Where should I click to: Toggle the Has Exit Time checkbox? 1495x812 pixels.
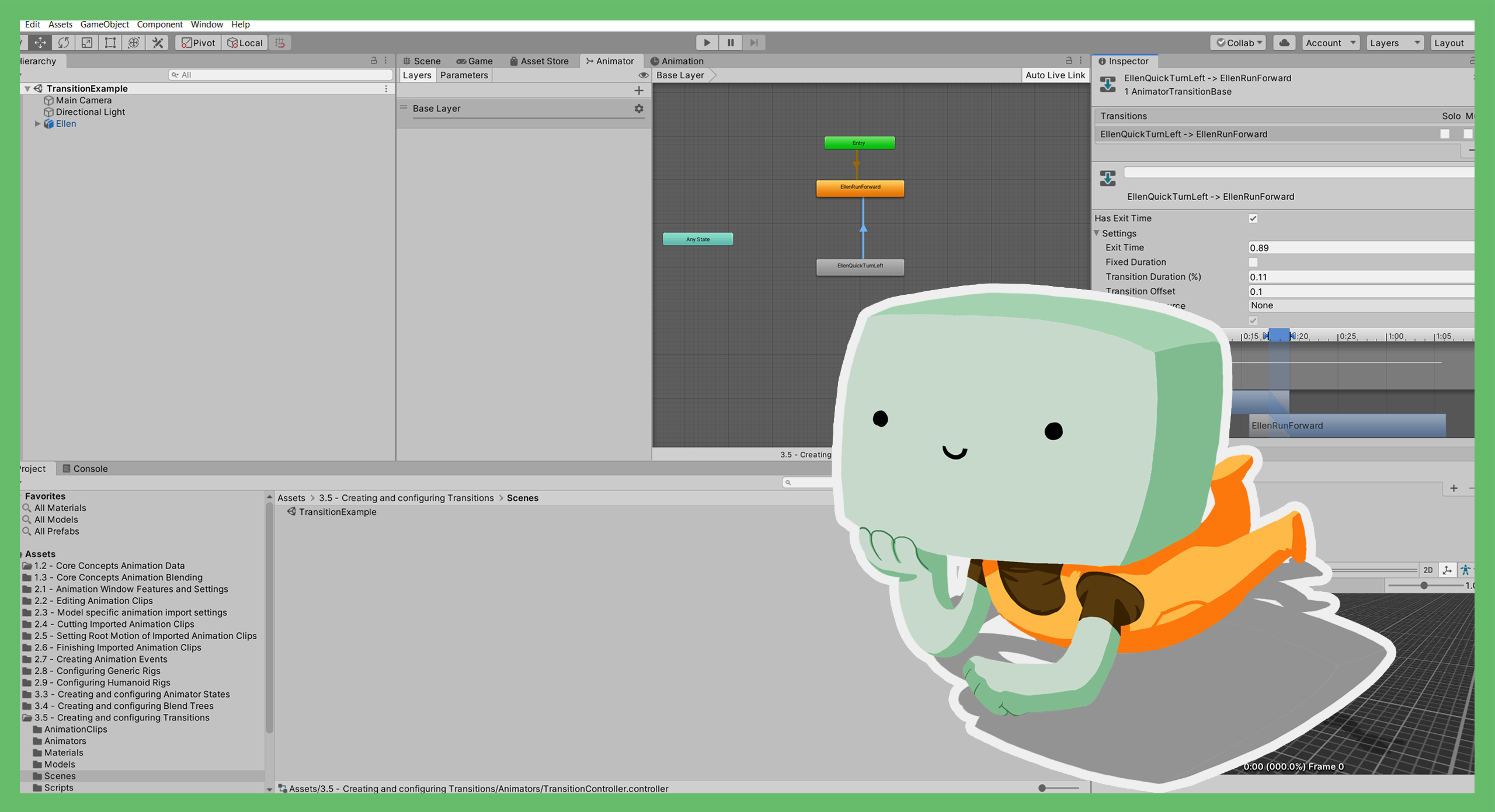pos(1253,218)
